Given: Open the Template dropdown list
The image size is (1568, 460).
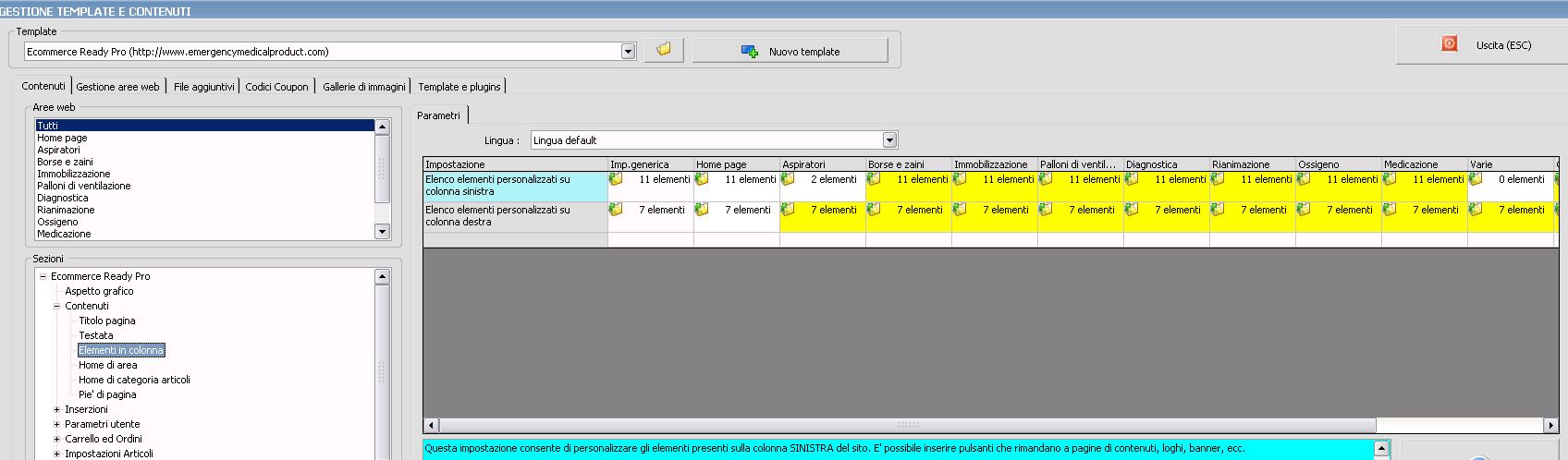Looking at the screenshot, I should click(628, 52).
